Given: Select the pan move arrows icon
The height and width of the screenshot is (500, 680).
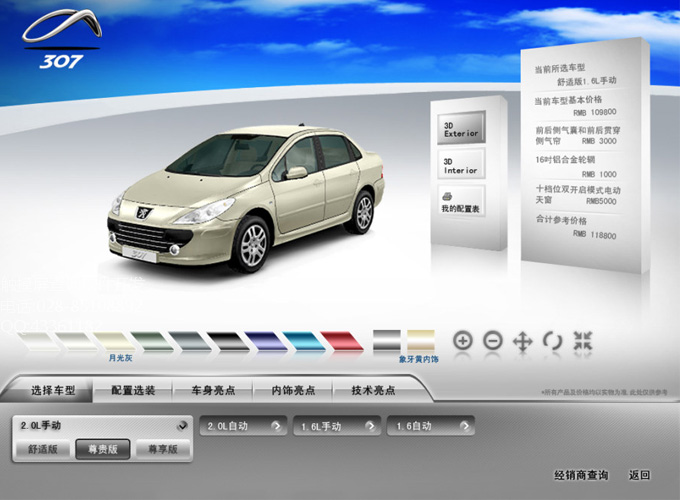Looking at the screenshot, I should tap(523, 341).
